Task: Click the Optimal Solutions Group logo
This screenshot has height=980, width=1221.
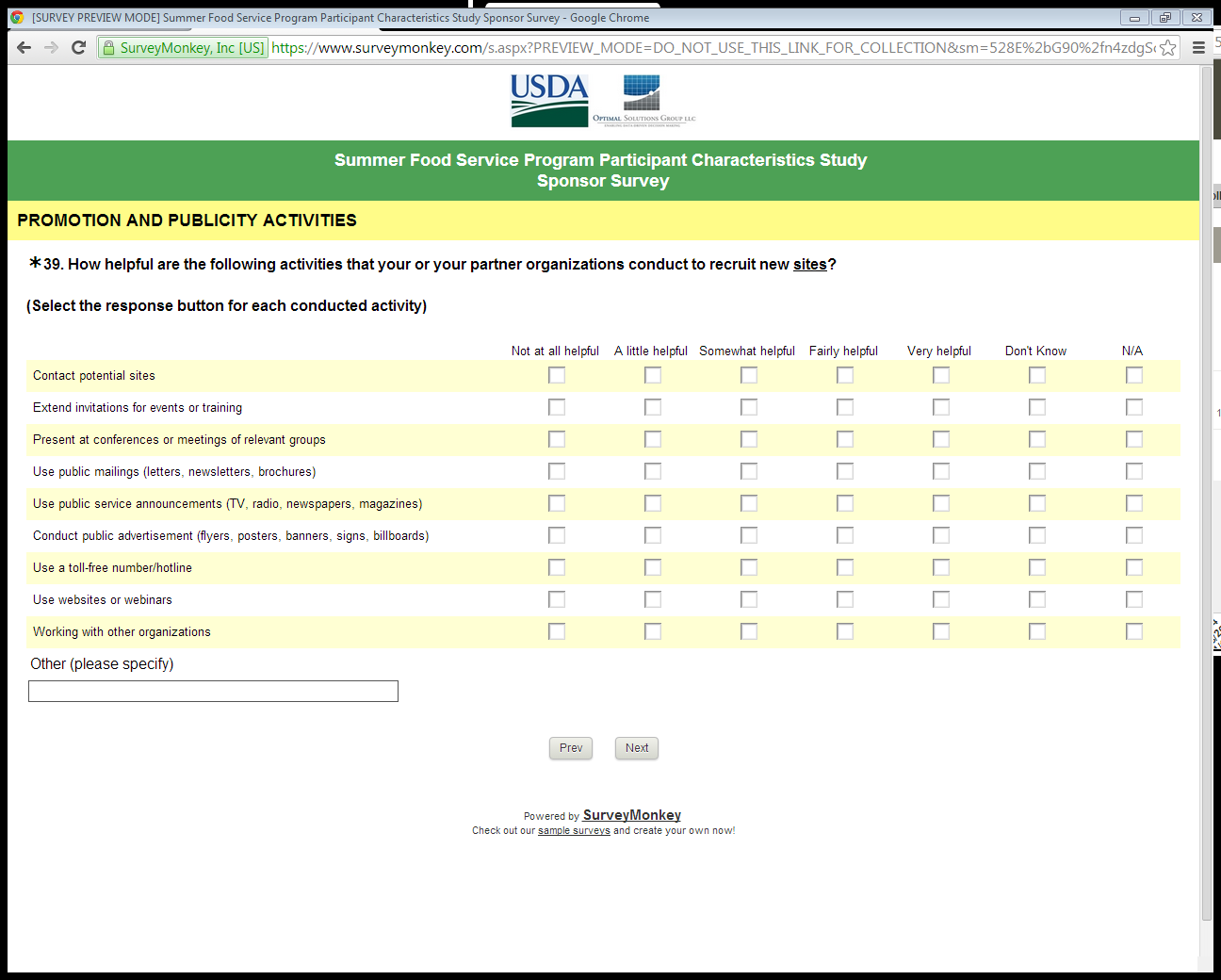Action: (643, 100)
